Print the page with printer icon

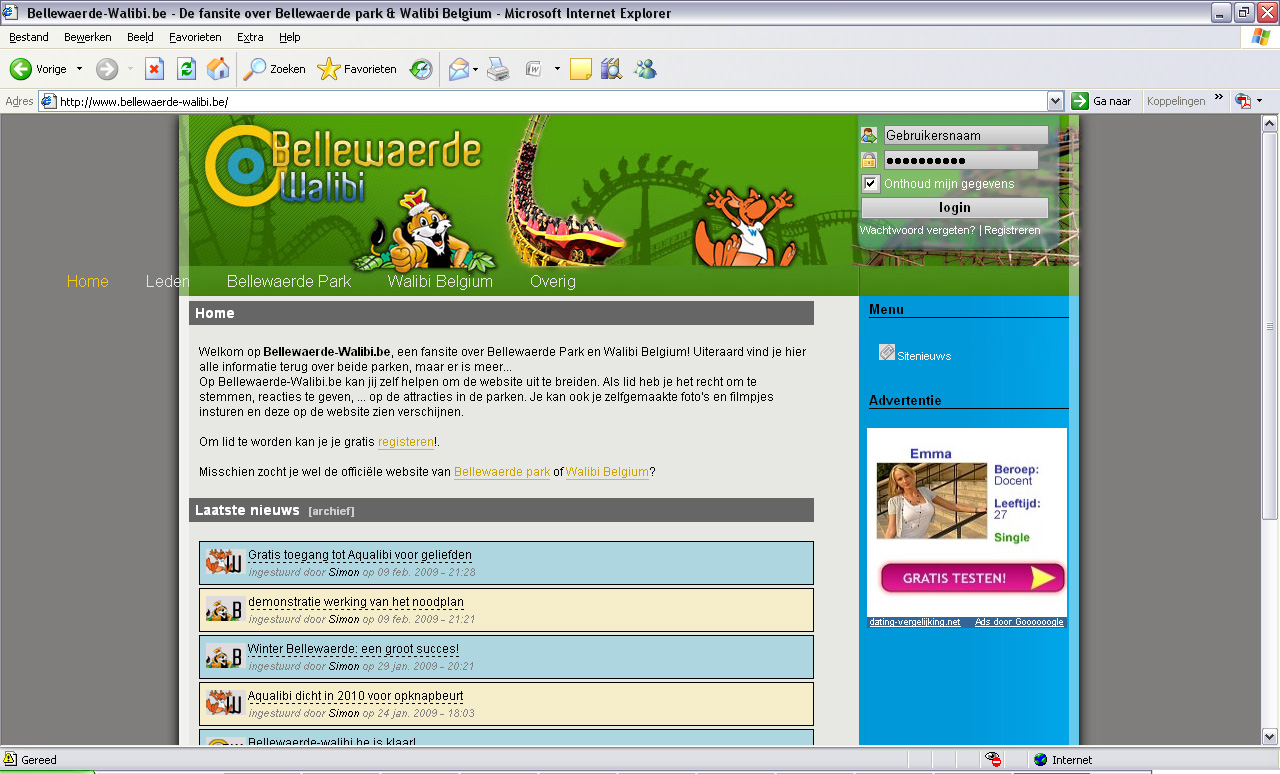pos(498,69)
